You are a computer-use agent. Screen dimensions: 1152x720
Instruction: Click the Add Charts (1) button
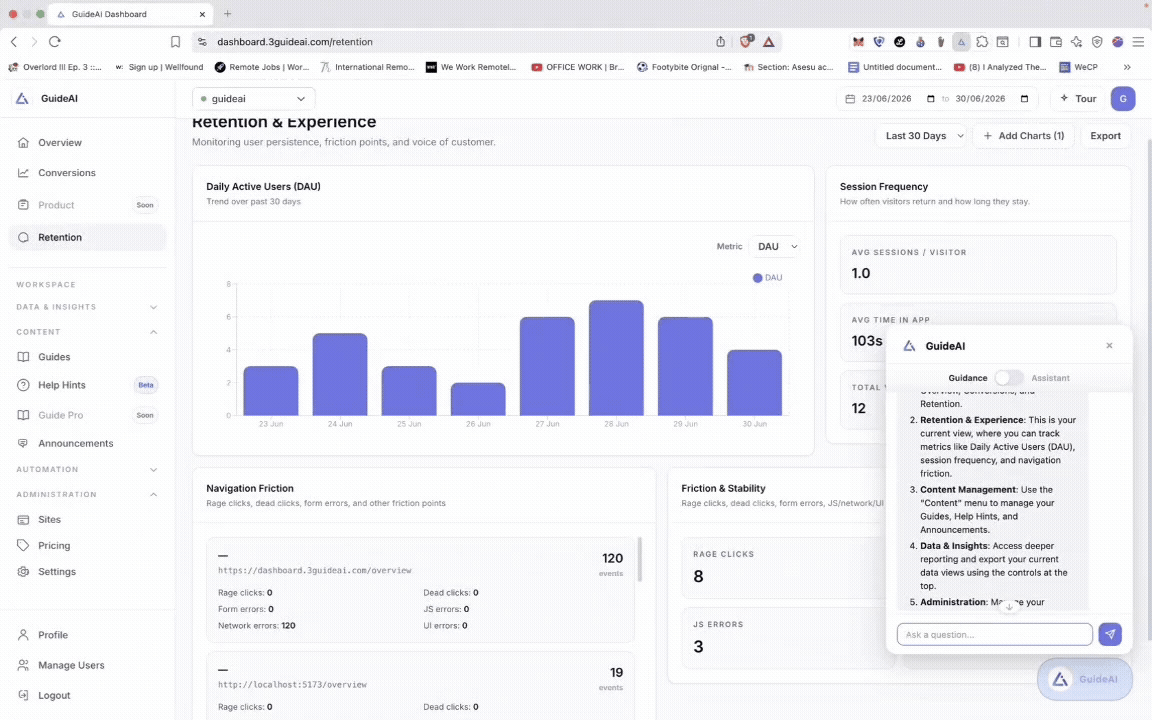(x=1023, y=136)
